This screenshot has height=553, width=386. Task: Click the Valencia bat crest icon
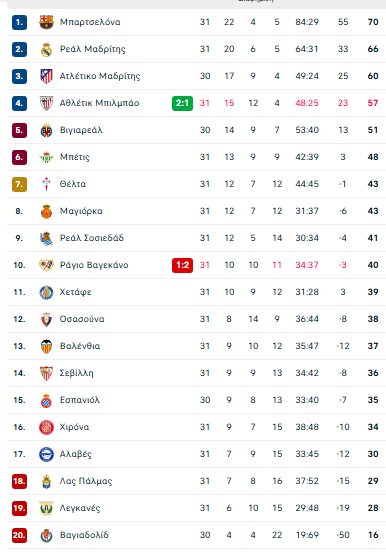coord(46,346)
